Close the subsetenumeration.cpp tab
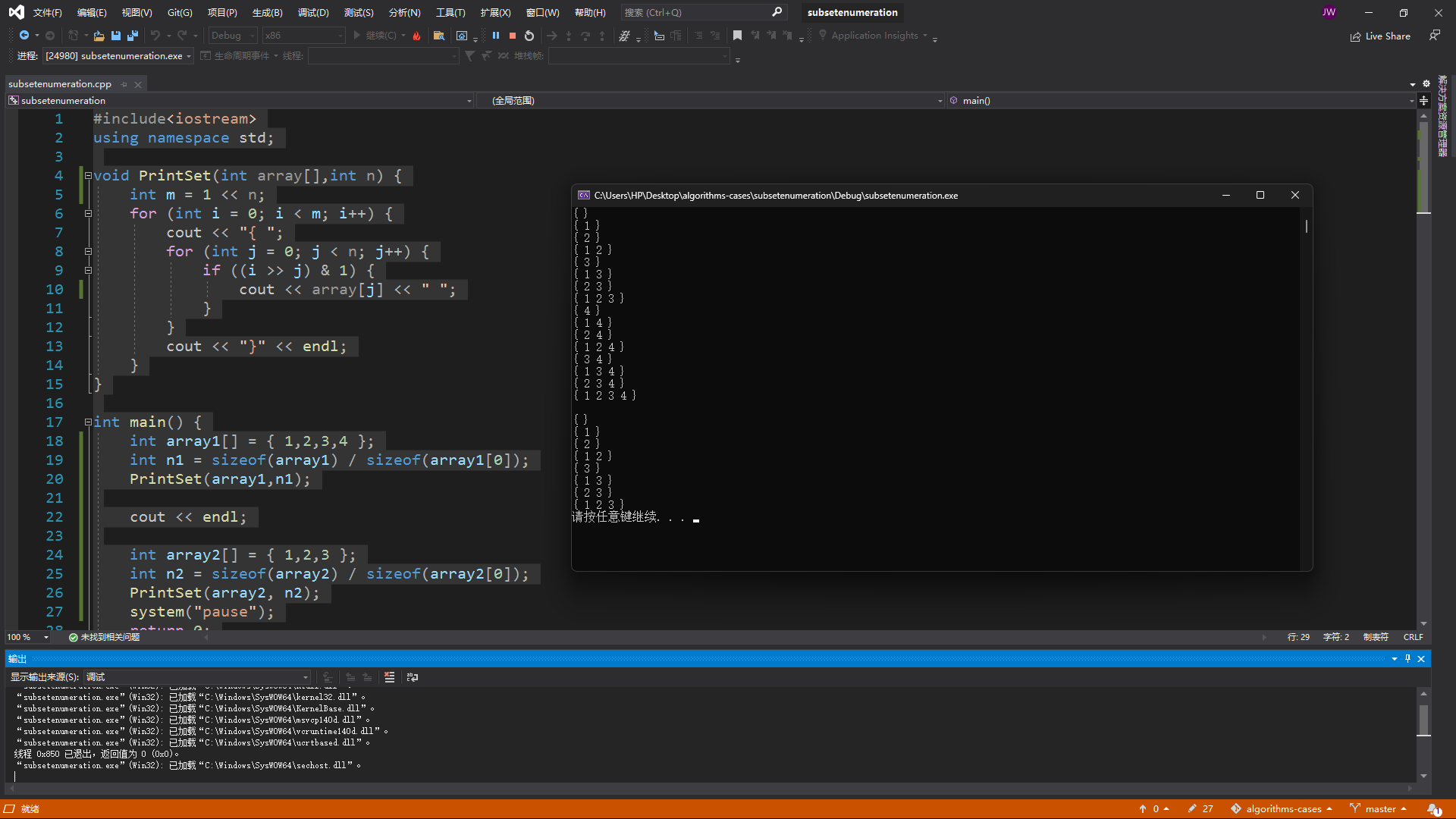The height and width of the screenshot is (819, 1456). coord(138,84)
